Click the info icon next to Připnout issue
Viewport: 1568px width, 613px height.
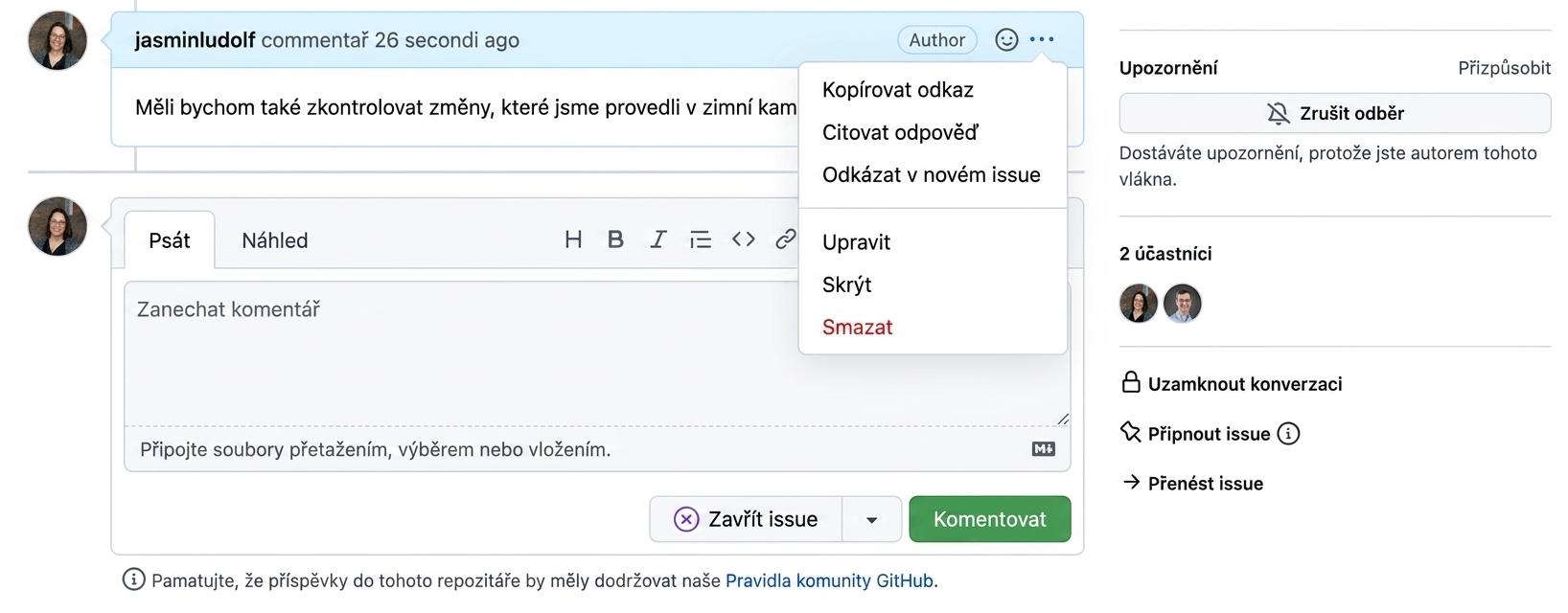pos(1289,434)
